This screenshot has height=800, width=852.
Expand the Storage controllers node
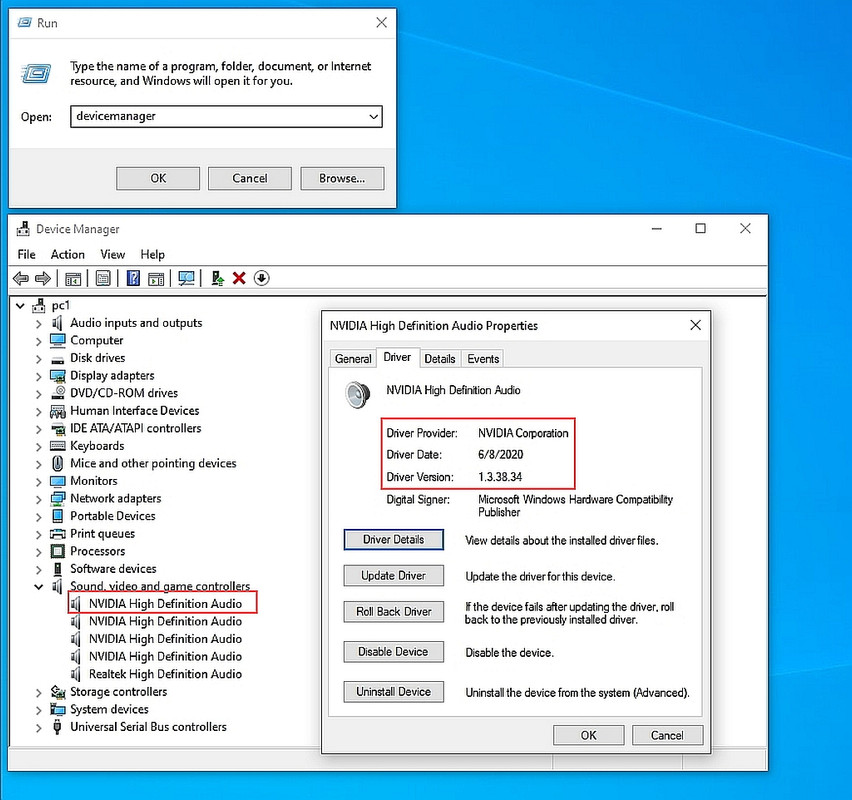pyautogui.click(x=38, y=693)
